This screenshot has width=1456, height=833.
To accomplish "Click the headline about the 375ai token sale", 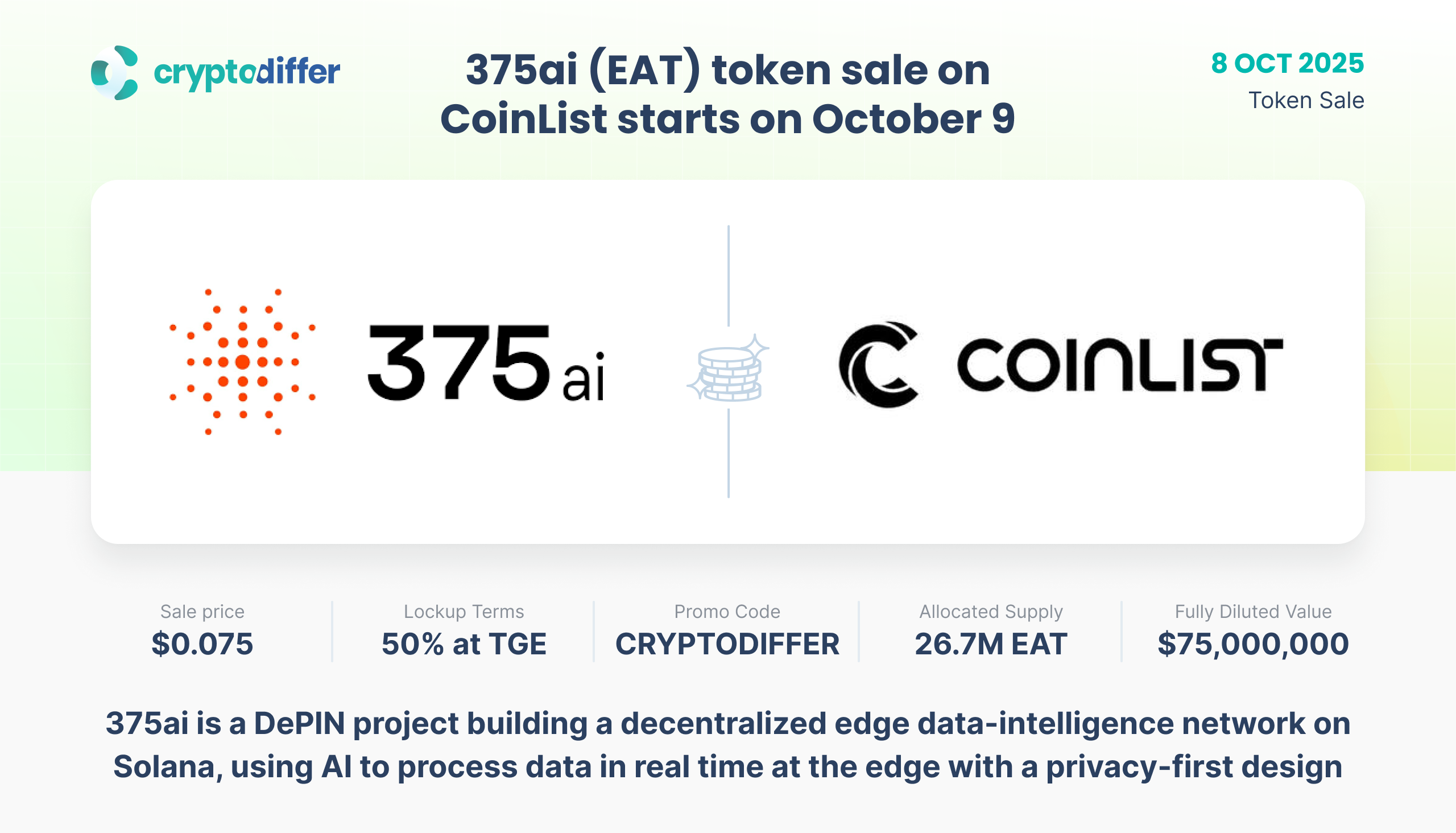I will tap(727, 94).
